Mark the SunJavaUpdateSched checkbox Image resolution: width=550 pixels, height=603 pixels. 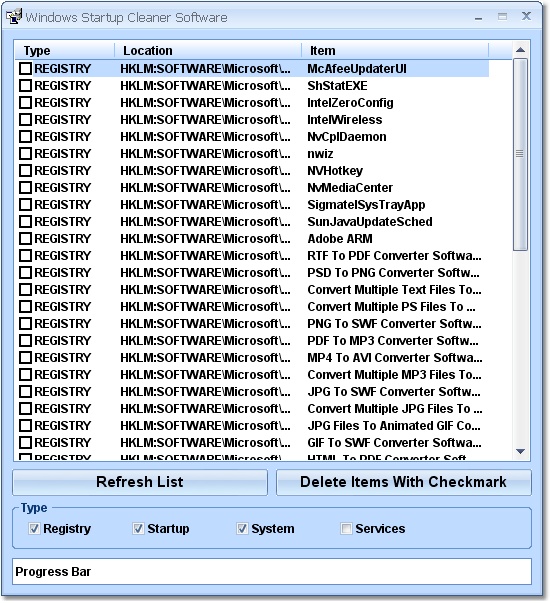[x=25, y=222]
